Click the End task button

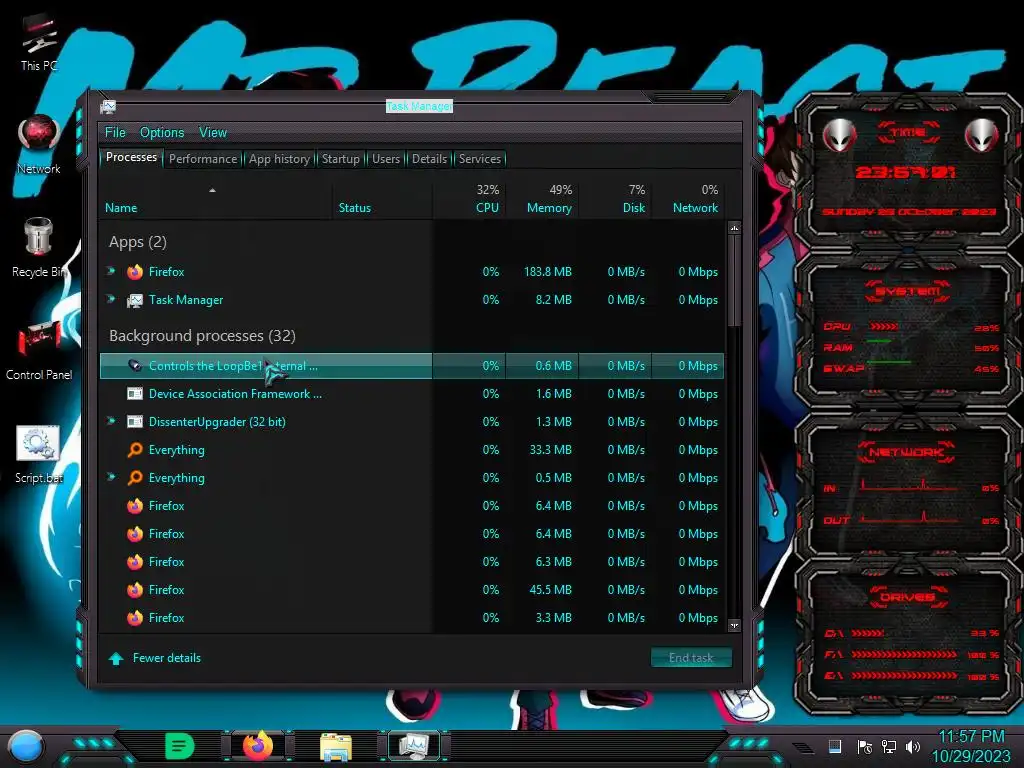pyautogui.click(x=691, y=658)
